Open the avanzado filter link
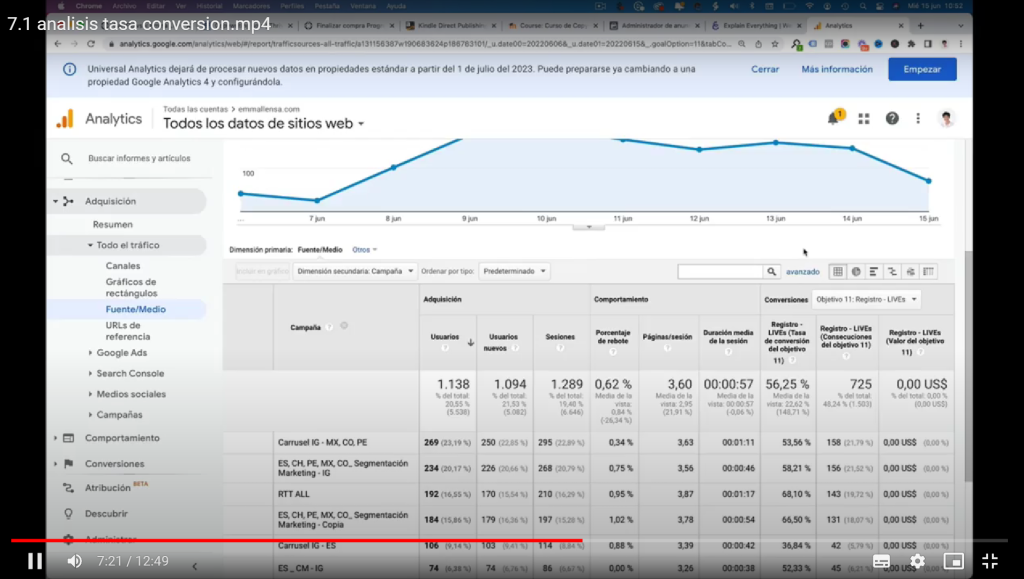Screen dimensions: 1024x579 tap(803, 272)
